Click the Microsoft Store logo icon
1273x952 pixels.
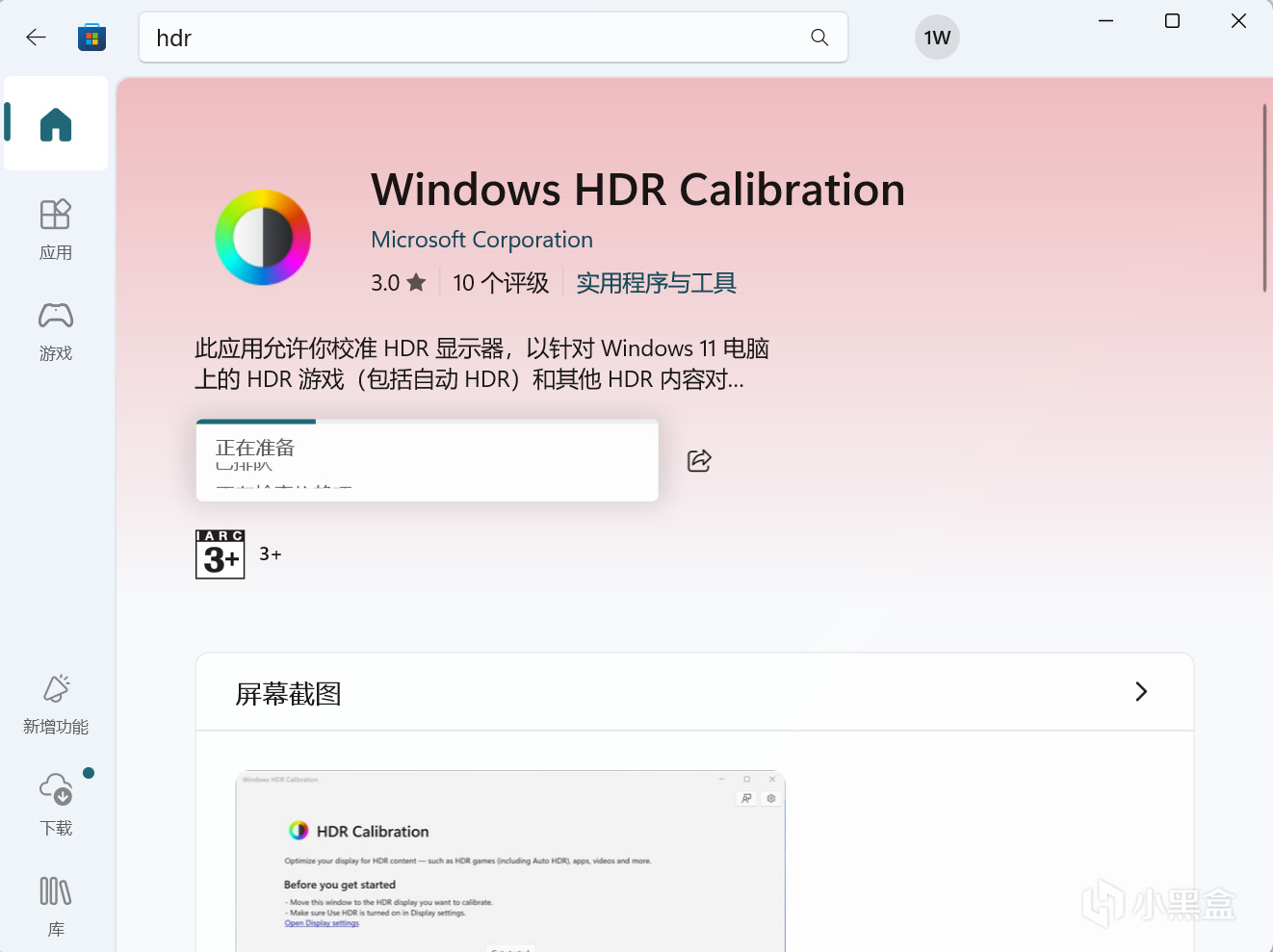92,38
